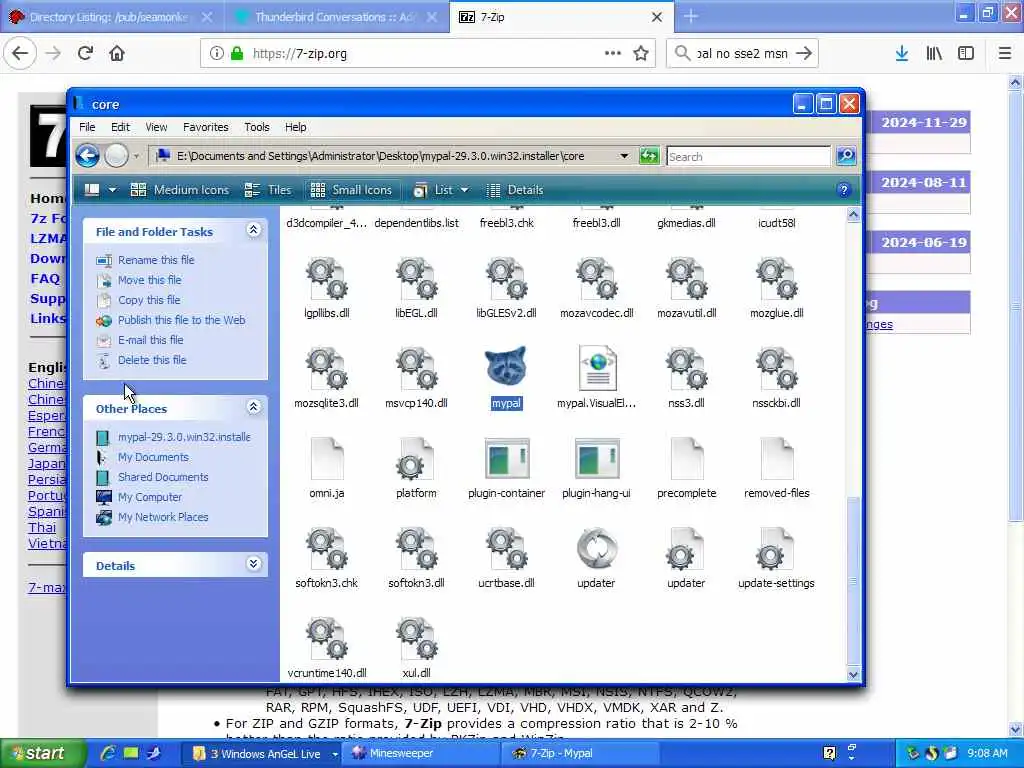Select the mozglue.dll file icon
This screenshot has height=768, width=1024.
(x=776, y=279)
